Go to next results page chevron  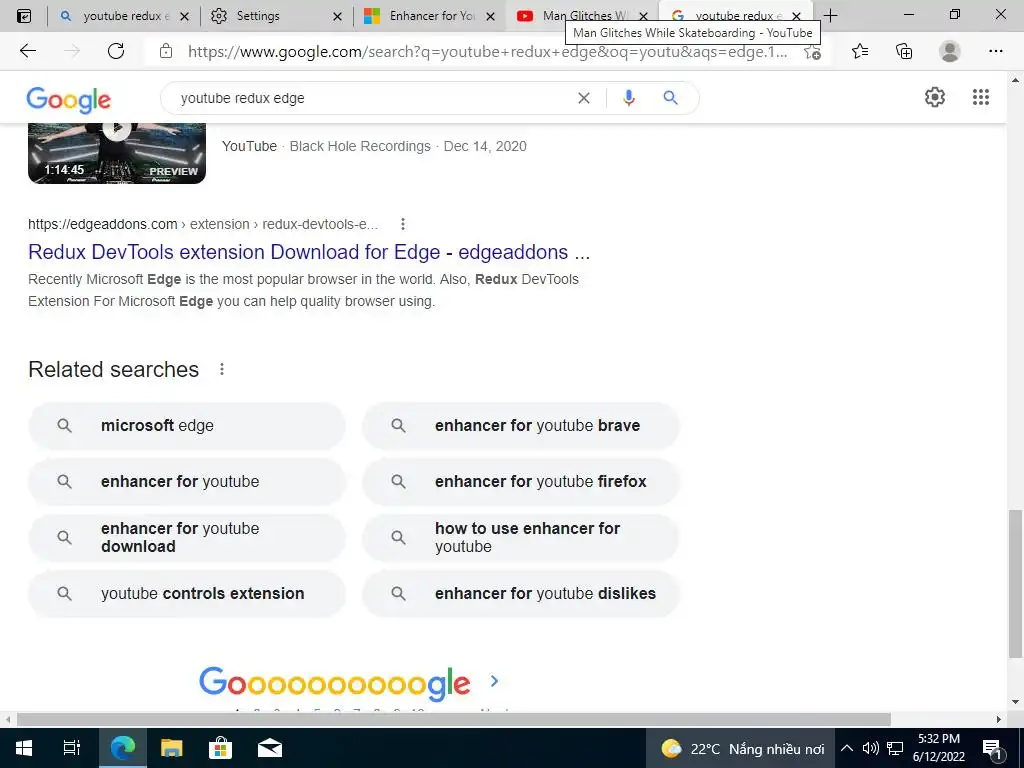pos(494,681)
